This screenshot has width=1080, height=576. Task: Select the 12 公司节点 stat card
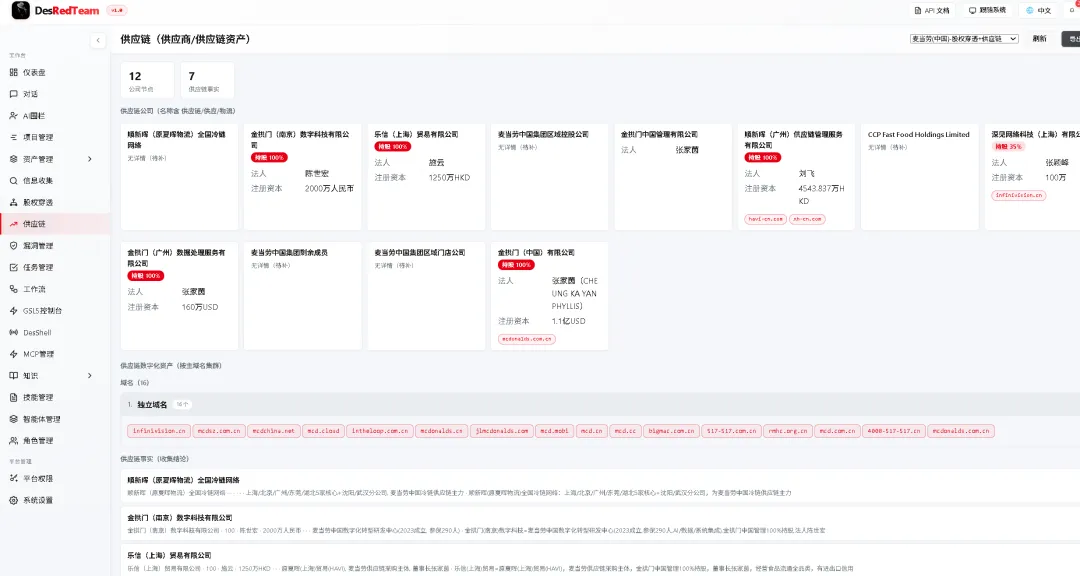click(x=147, y=81)
